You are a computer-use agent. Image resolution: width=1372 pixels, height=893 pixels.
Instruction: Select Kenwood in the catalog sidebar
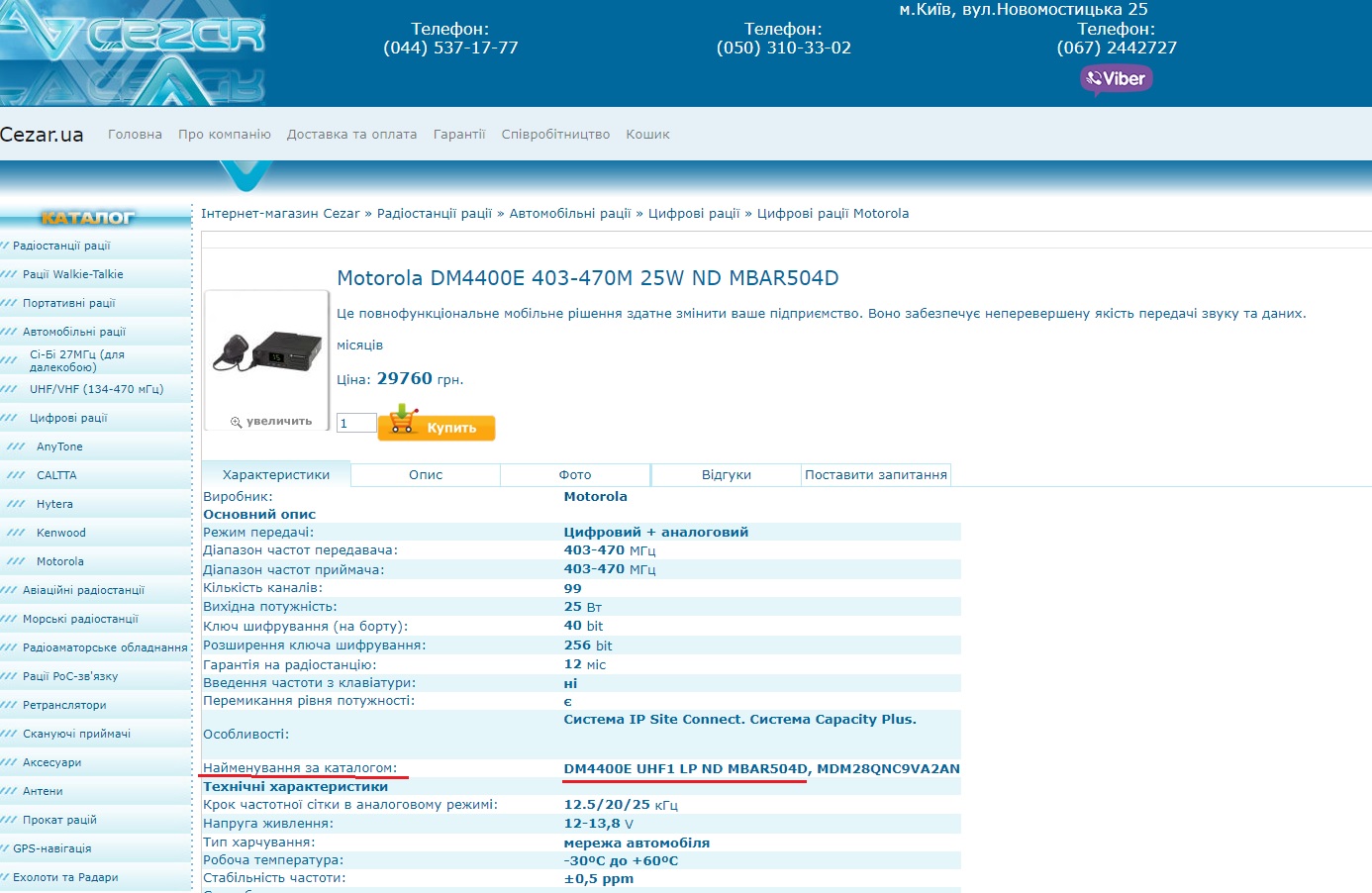click(61, 533)
